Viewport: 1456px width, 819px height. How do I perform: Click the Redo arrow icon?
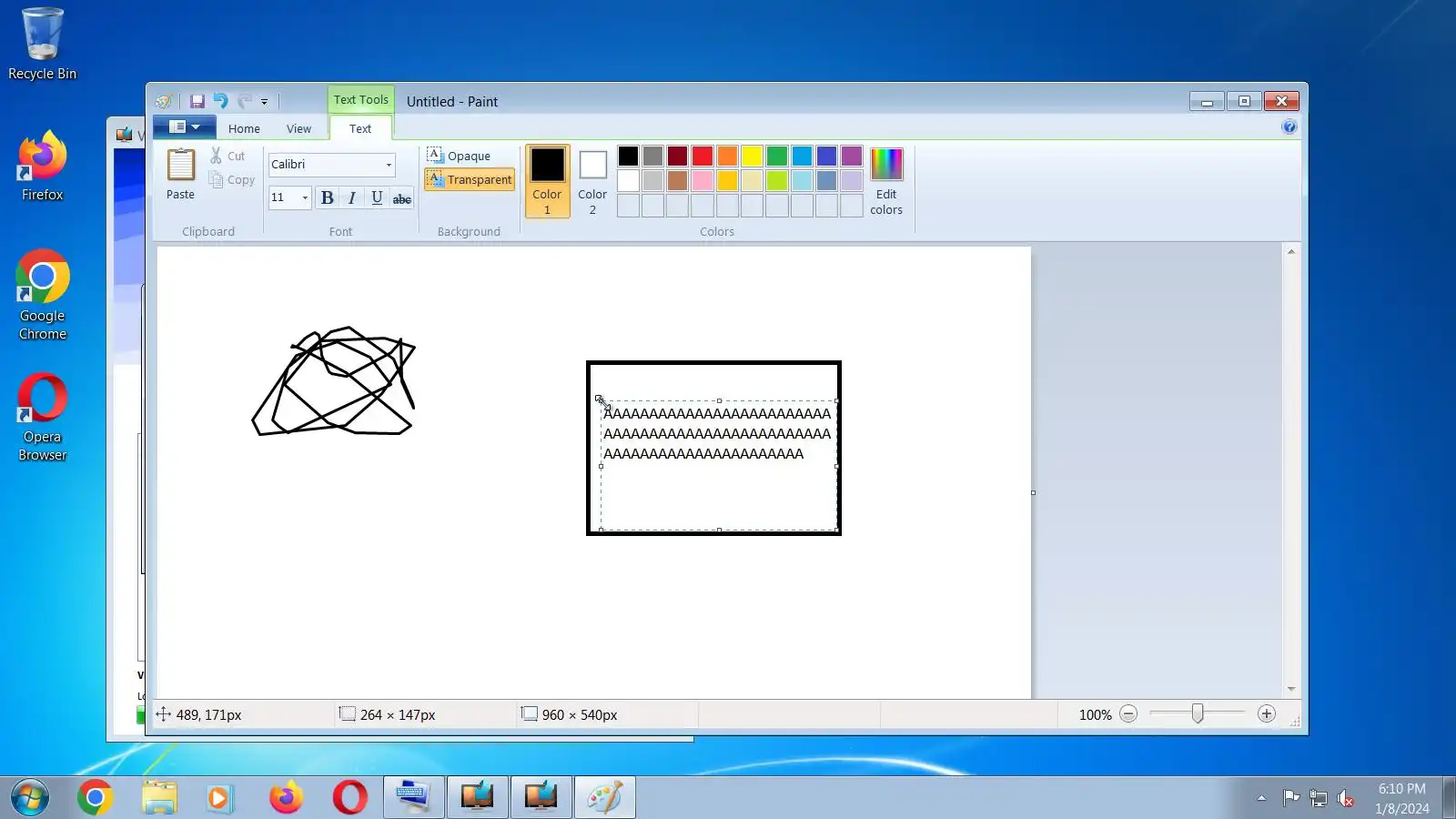point(244,101)
